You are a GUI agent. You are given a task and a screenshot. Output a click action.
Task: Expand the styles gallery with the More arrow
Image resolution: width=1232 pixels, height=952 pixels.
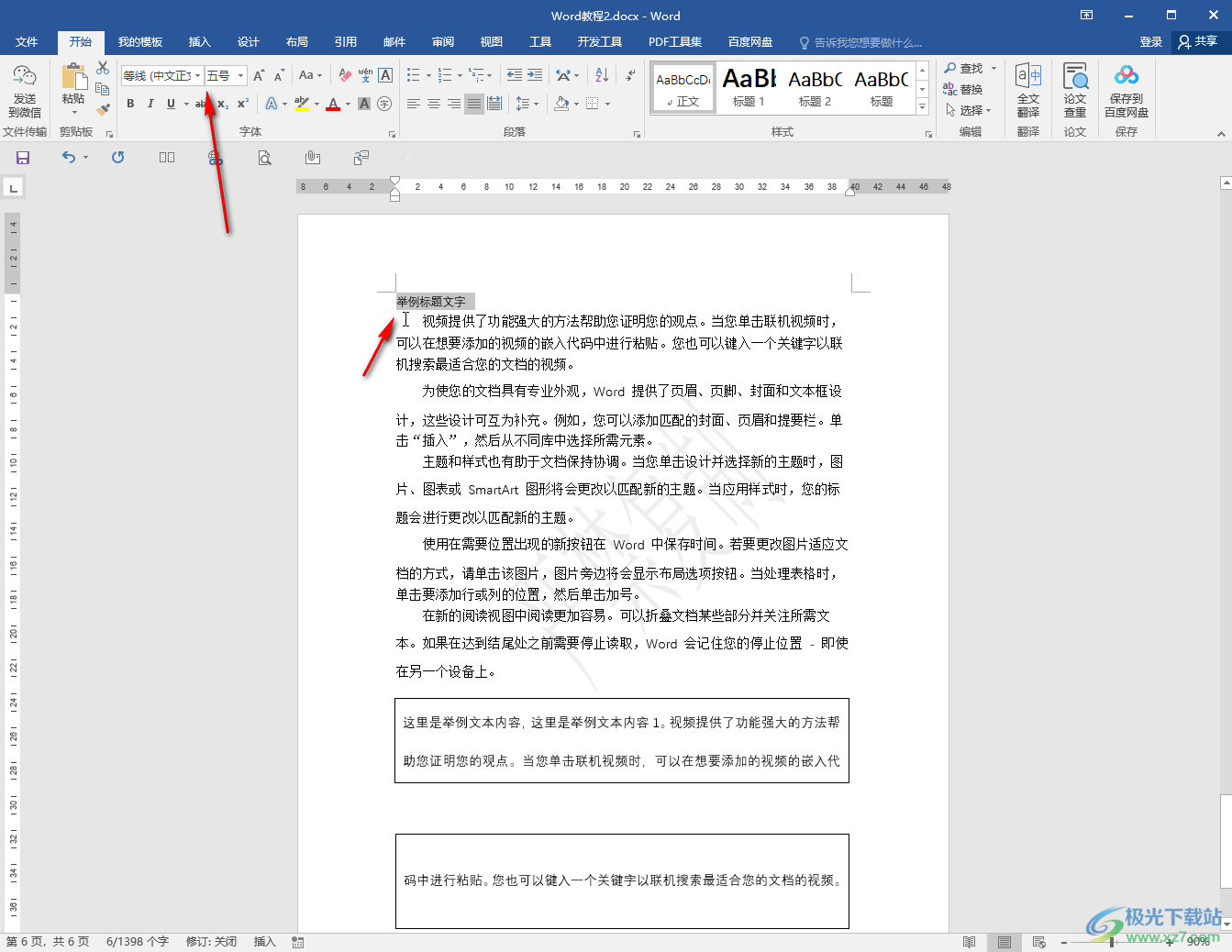click(922, 107)
